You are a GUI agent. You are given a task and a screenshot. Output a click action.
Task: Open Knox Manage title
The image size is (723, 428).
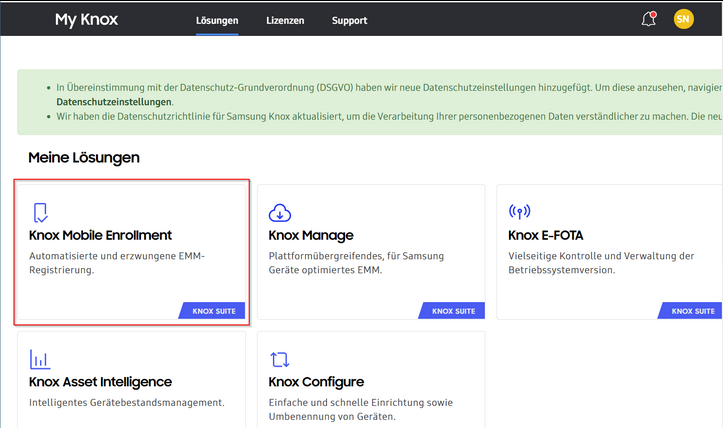point(311,235)
